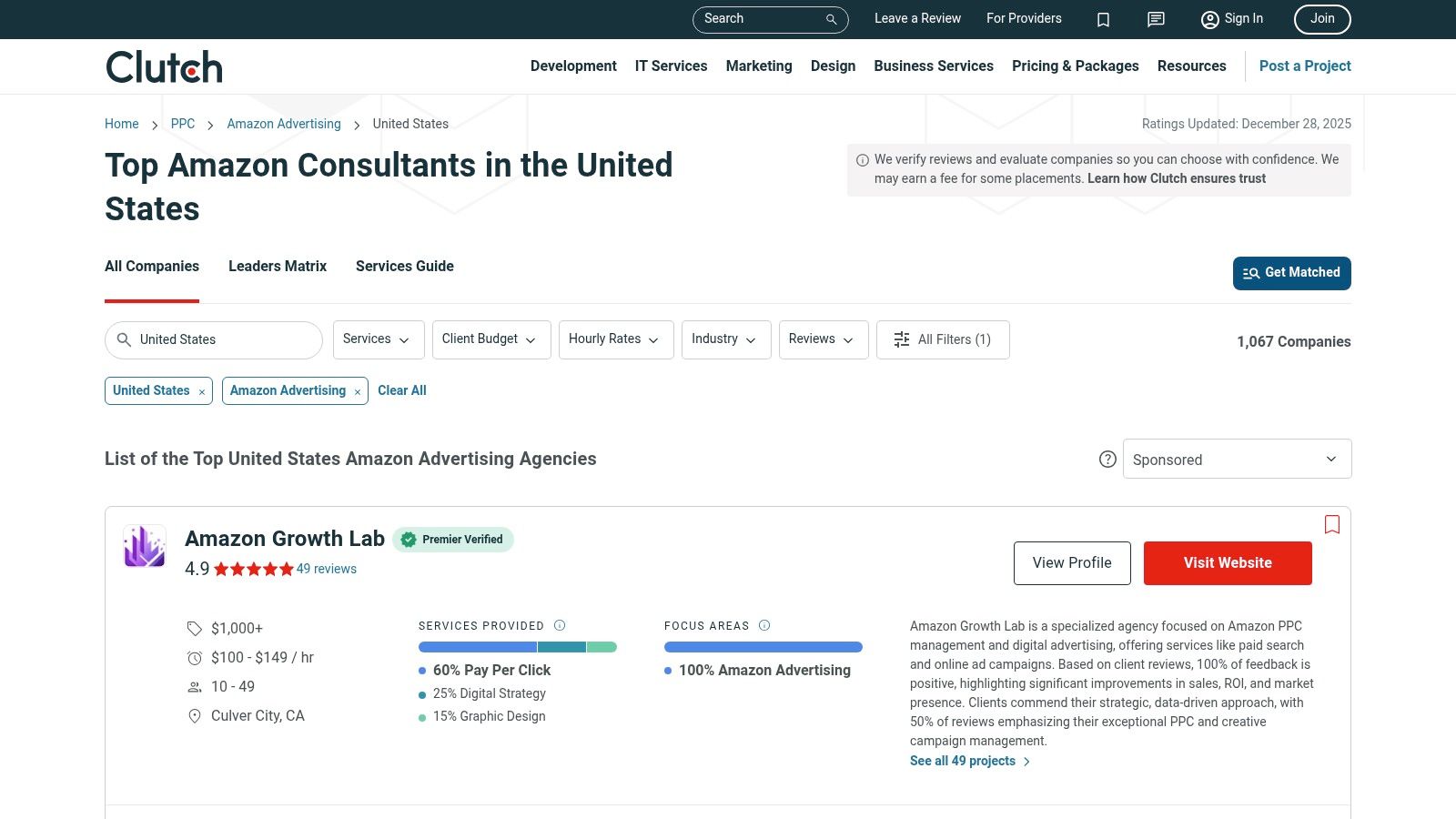1456x819 pixels.
Task: Open the IT Services menu
Action: tap(672, 66)
